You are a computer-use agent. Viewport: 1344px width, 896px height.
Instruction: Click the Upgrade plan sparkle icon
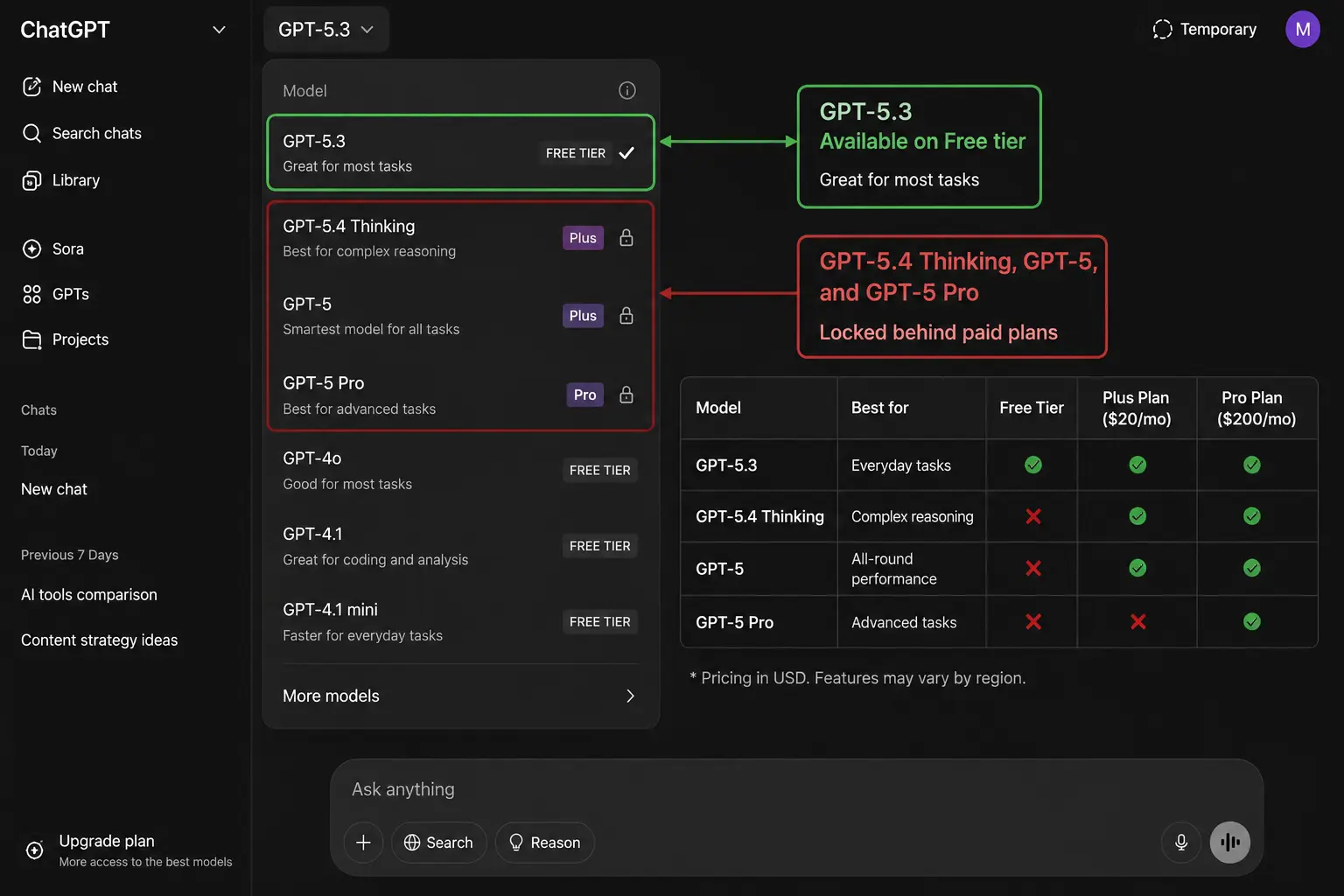[35, 850]
